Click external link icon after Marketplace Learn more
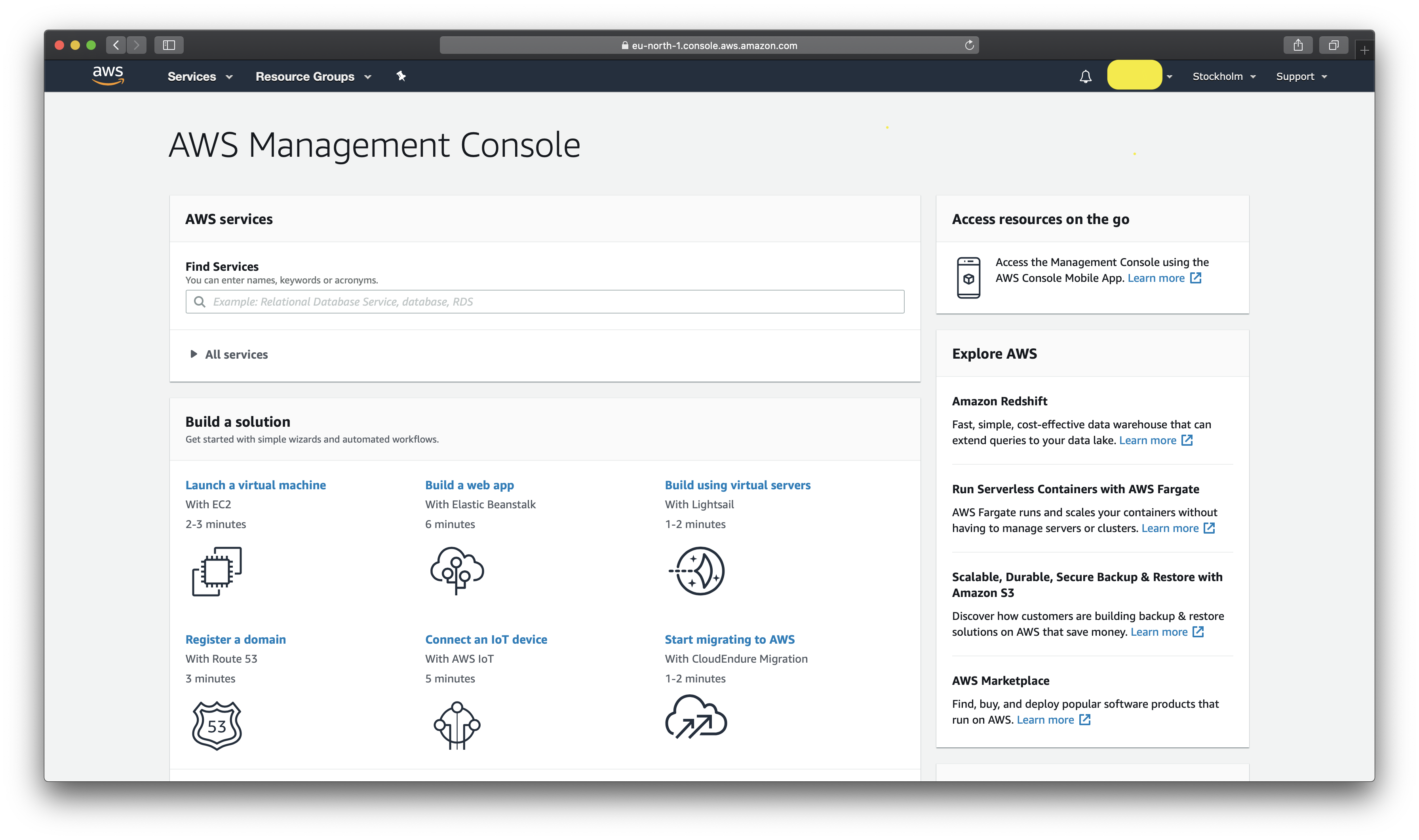This screenshot has width=1419, height=840. pos(1084,719)
